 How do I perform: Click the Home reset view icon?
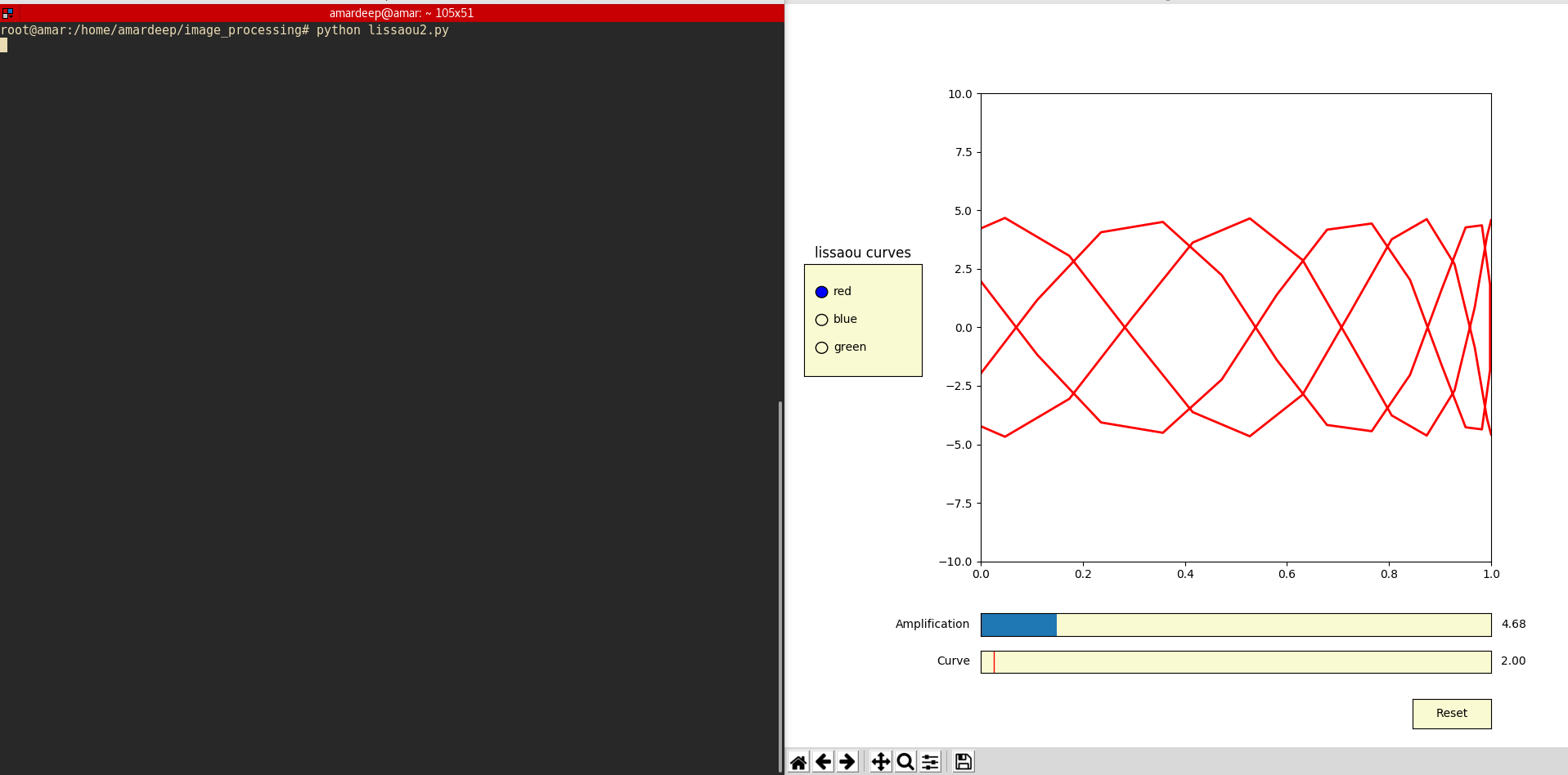click(x=798, y=762)
